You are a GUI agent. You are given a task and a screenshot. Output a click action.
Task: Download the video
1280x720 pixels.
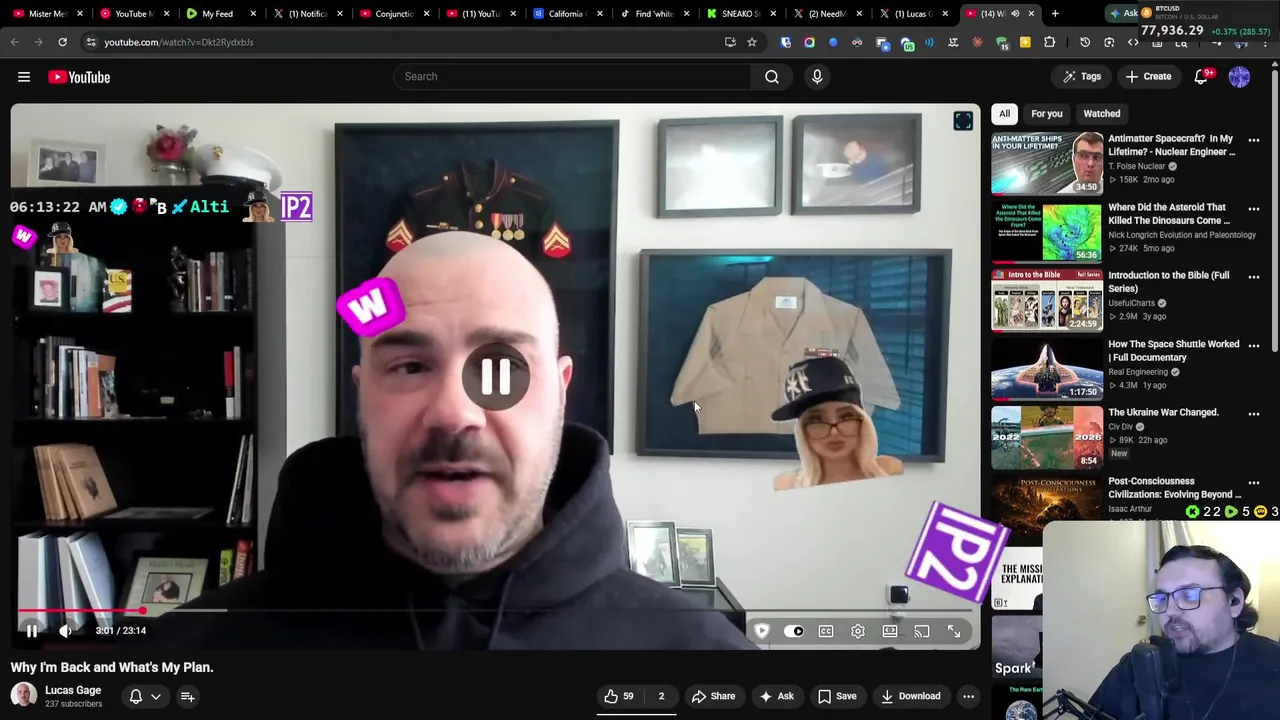910,696
